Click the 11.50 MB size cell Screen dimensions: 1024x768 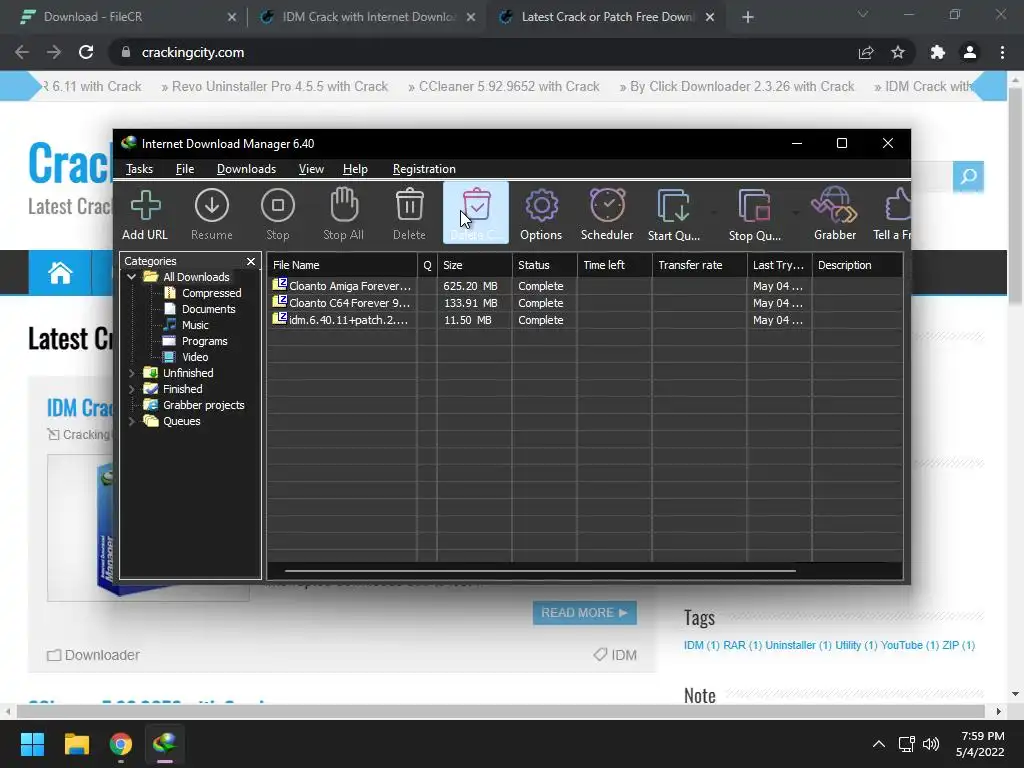click(x=468, y=320)
